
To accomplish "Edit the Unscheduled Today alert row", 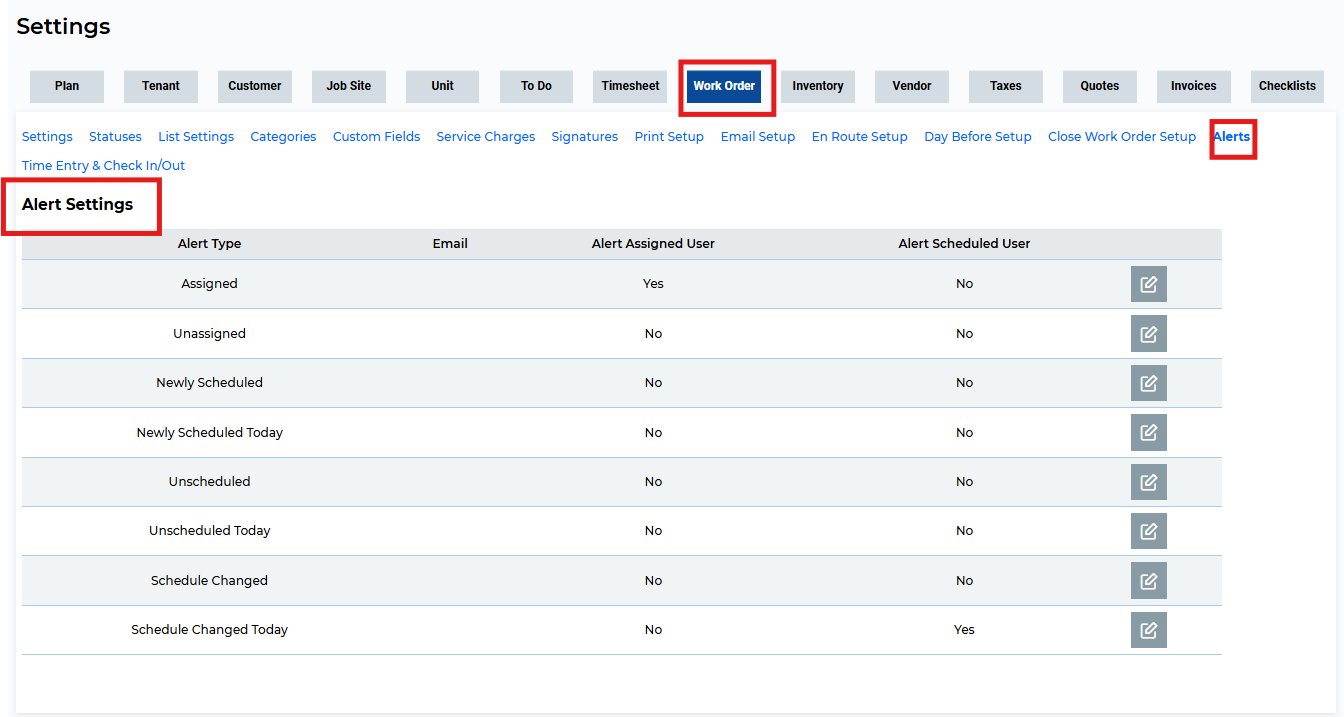I will pos(1148,531).
